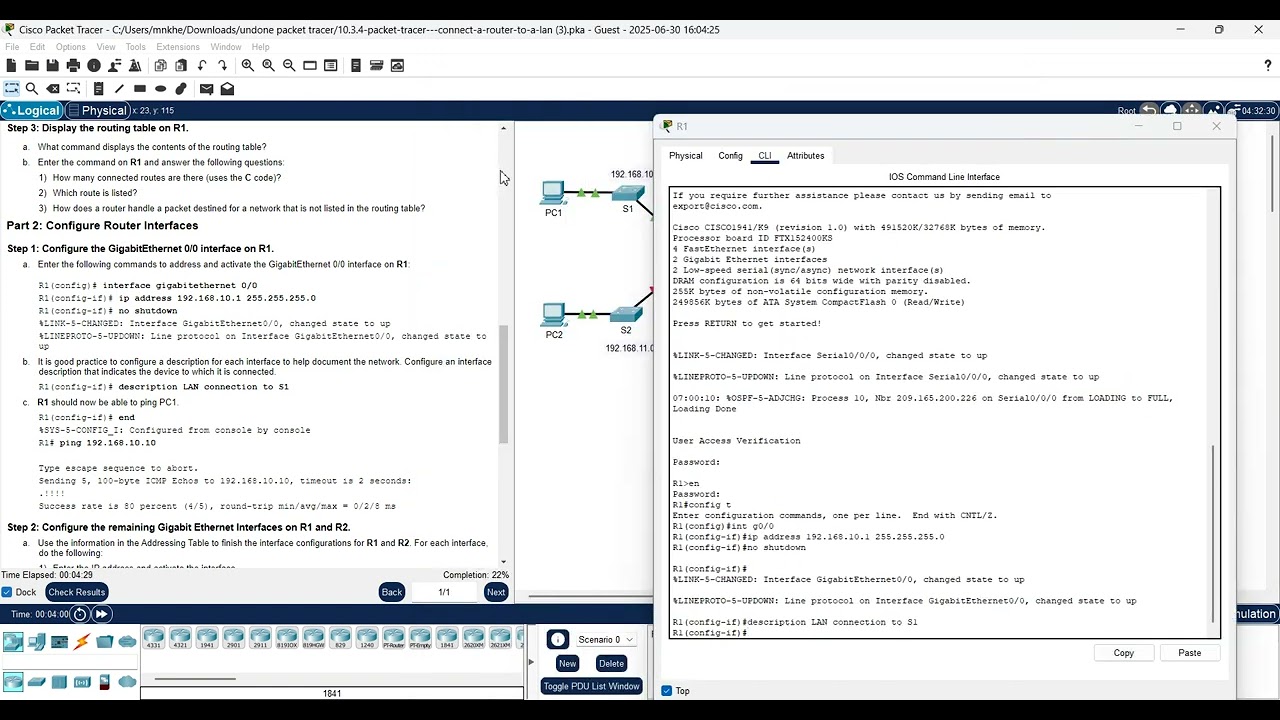Image resolution: width=1280 pixels, height=720 pixels.
Task: Click the instructions panel vertical scrollbar
Action: pyautogui.click(x=503, y=385)
